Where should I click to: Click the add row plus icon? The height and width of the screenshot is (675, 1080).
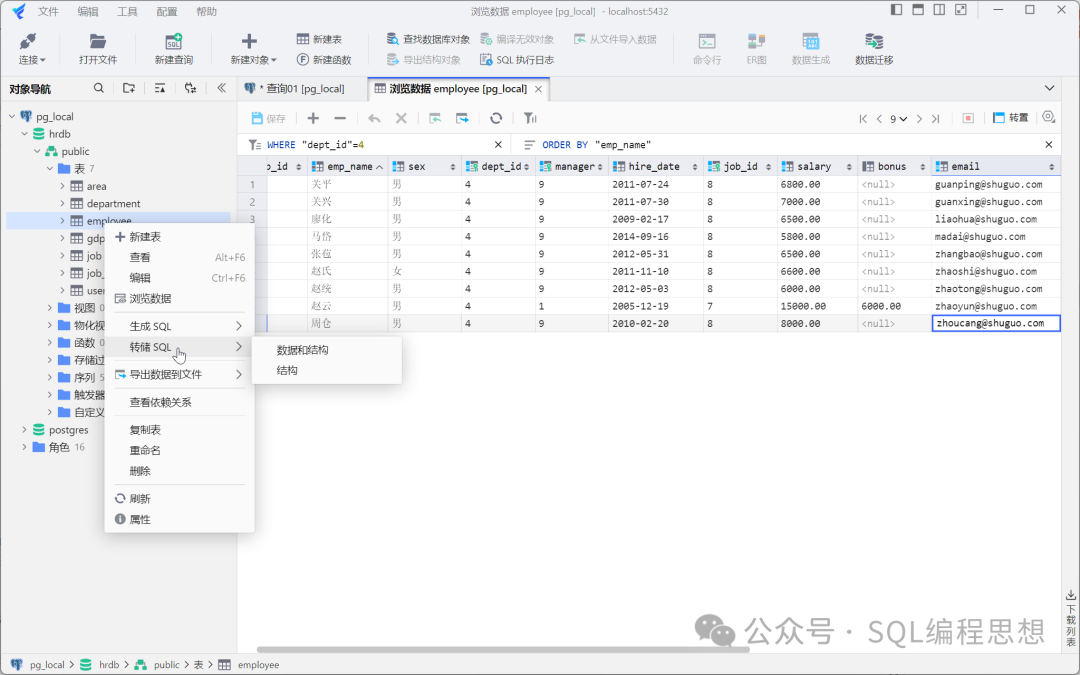pyautogui.click(x=313, y=118)
